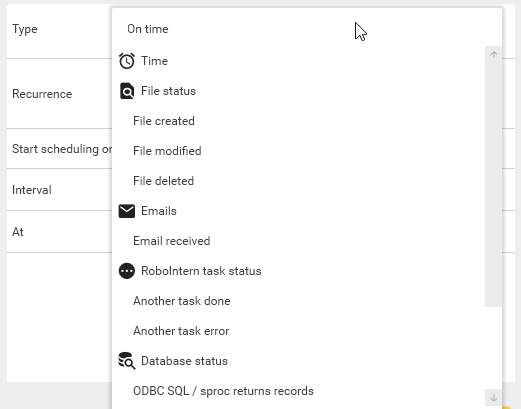Click the scrollbar up arrow icon
521x409 pixels.
point(494,55)
